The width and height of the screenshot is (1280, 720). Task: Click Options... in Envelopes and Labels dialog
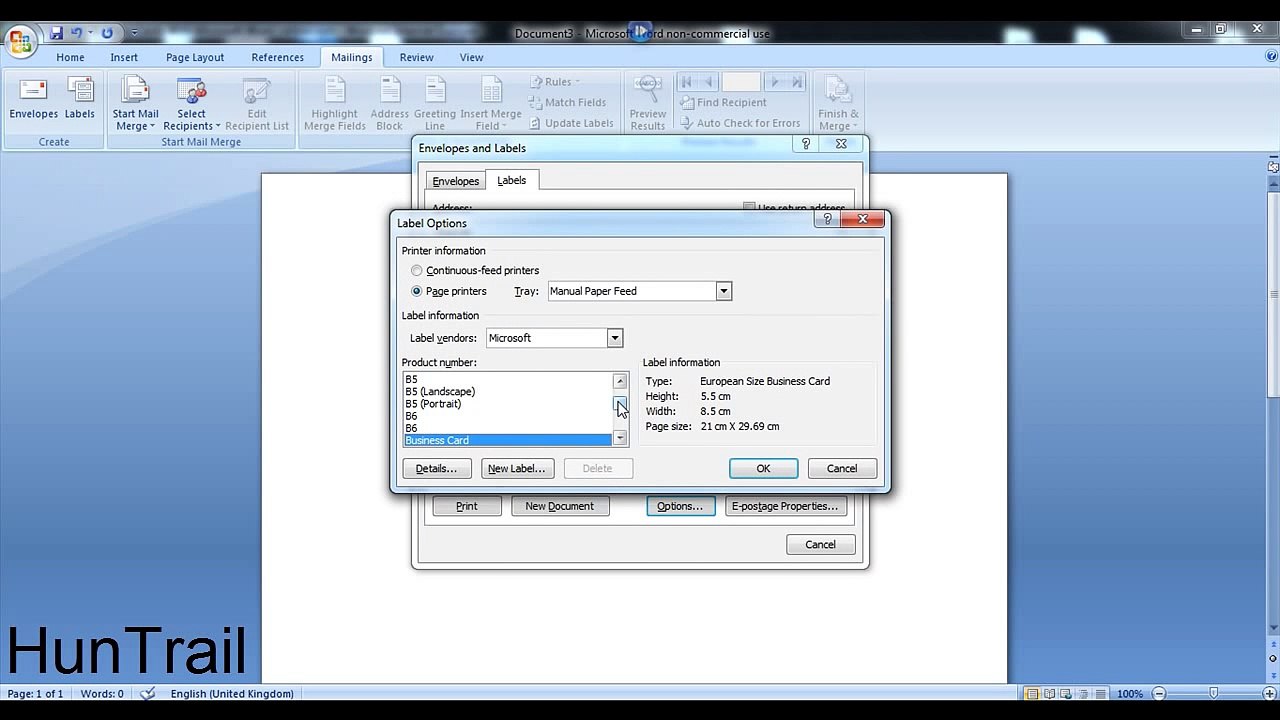click(680, 506)
